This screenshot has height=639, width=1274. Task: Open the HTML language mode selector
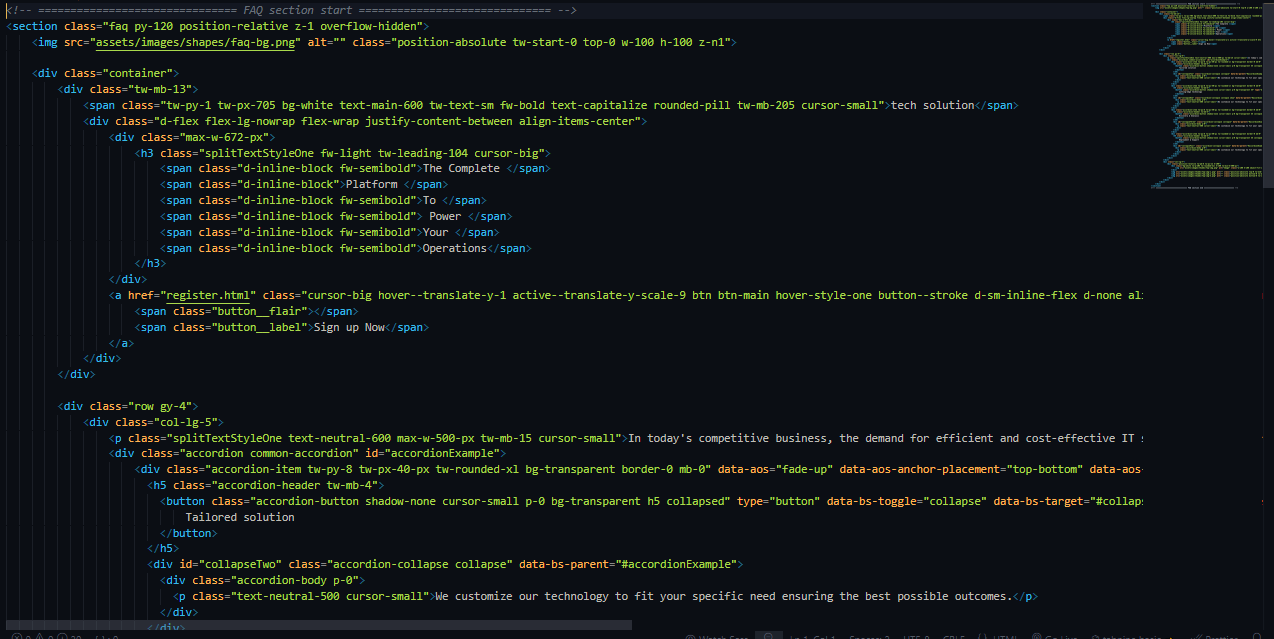pyautogui.click(x=1003, y=636)
